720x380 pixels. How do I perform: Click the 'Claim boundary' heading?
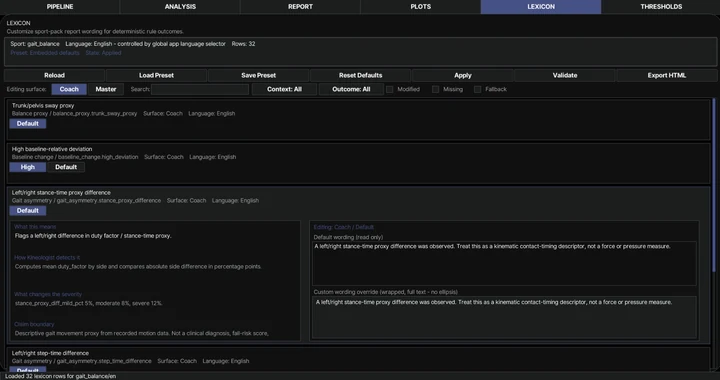coord(34,324)
